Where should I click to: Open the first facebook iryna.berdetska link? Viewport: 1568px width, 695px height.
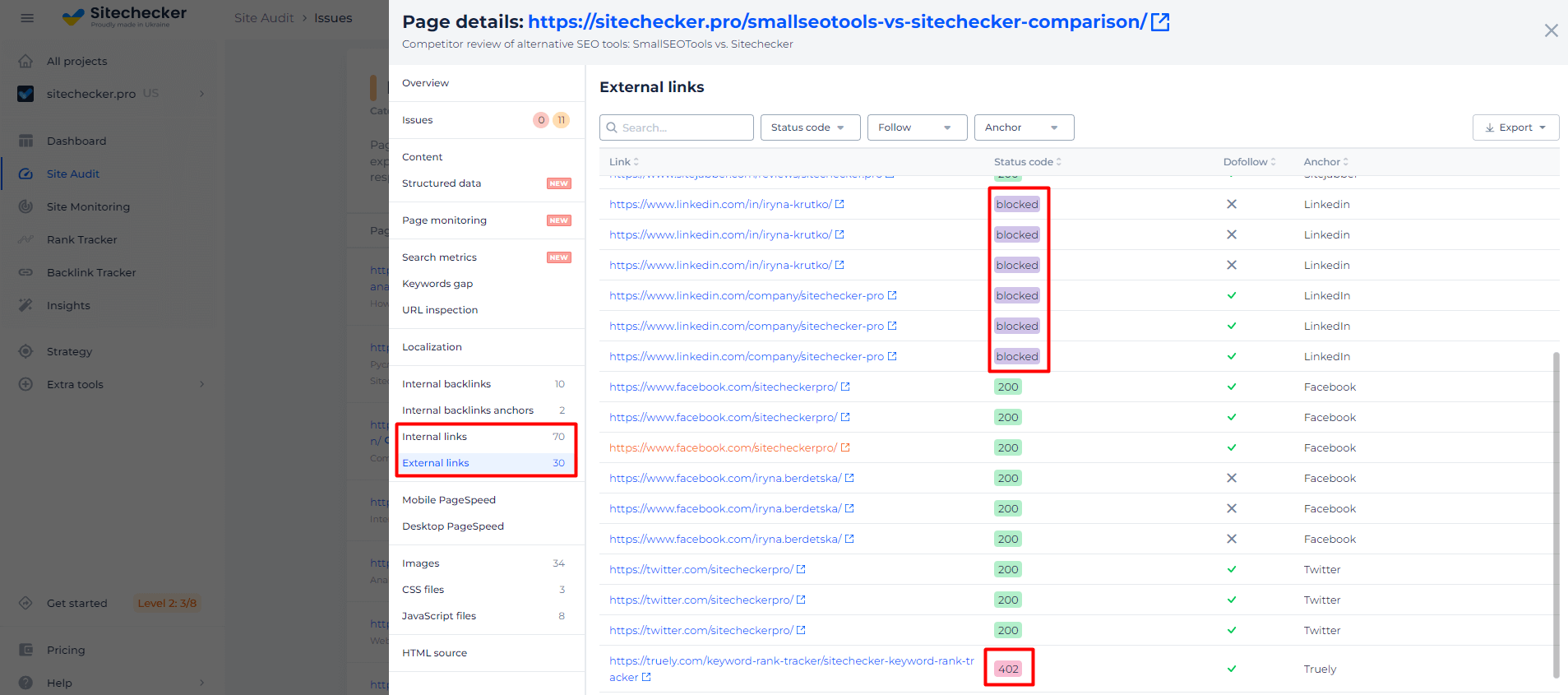click(725, 478)
